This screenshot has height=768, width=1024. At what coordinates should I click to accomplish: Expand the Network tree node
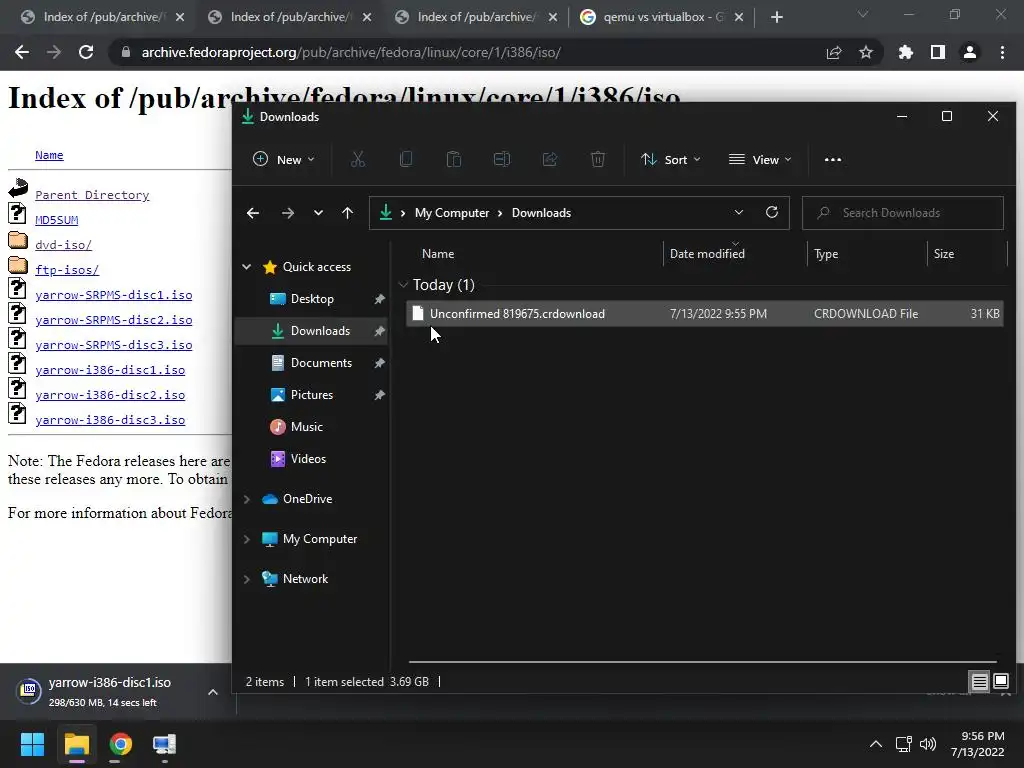pyautogui.click(x=247, y=579)
